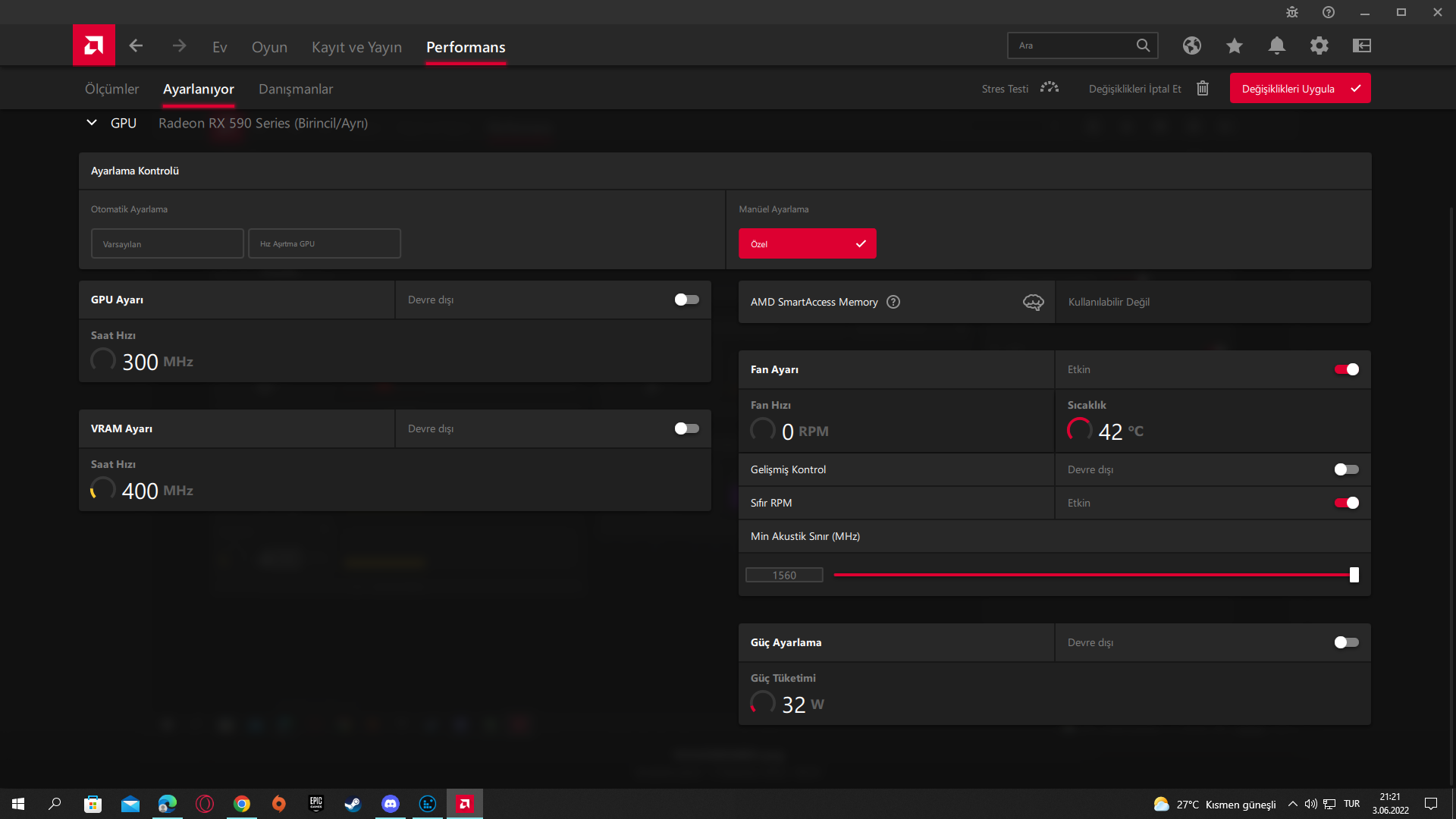Open Opera browser from the taskbar
1456x819 pixels.
[x=205, y=804]
